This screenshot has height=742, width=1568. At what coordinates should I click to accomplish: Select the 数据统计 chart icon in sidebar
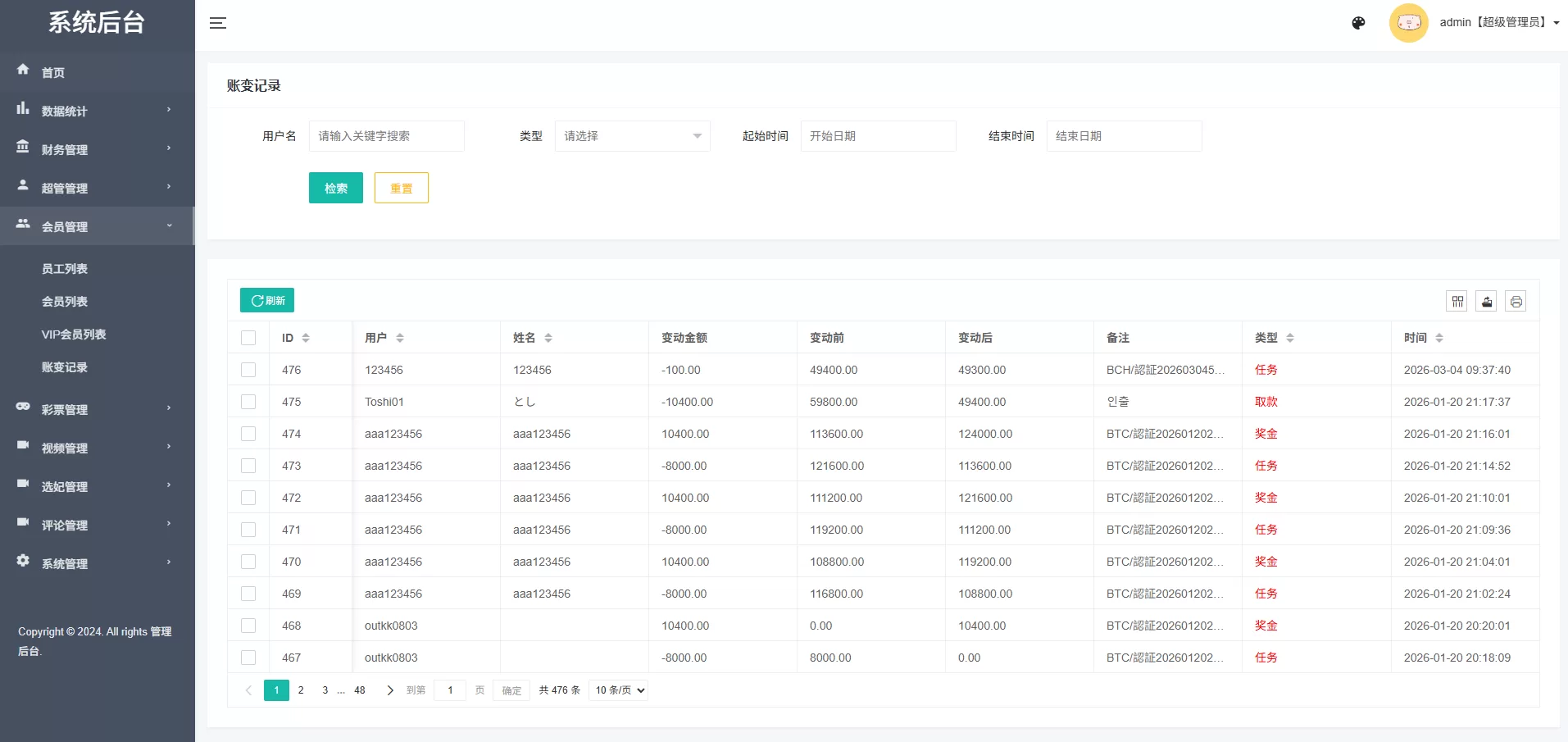click(23, 110)
